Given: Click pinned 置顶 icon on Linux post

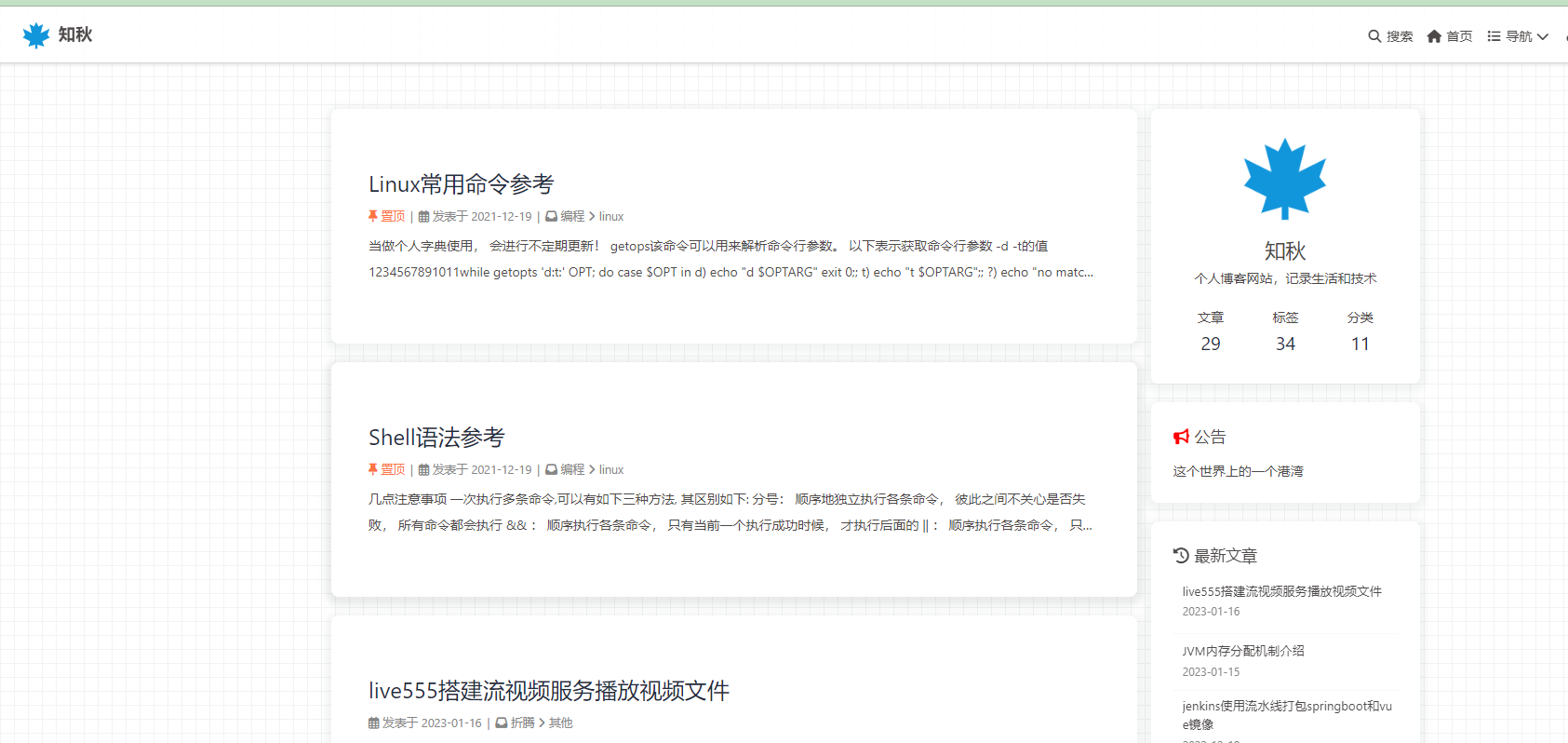Looking at the screenshot, I should (373, 216).
